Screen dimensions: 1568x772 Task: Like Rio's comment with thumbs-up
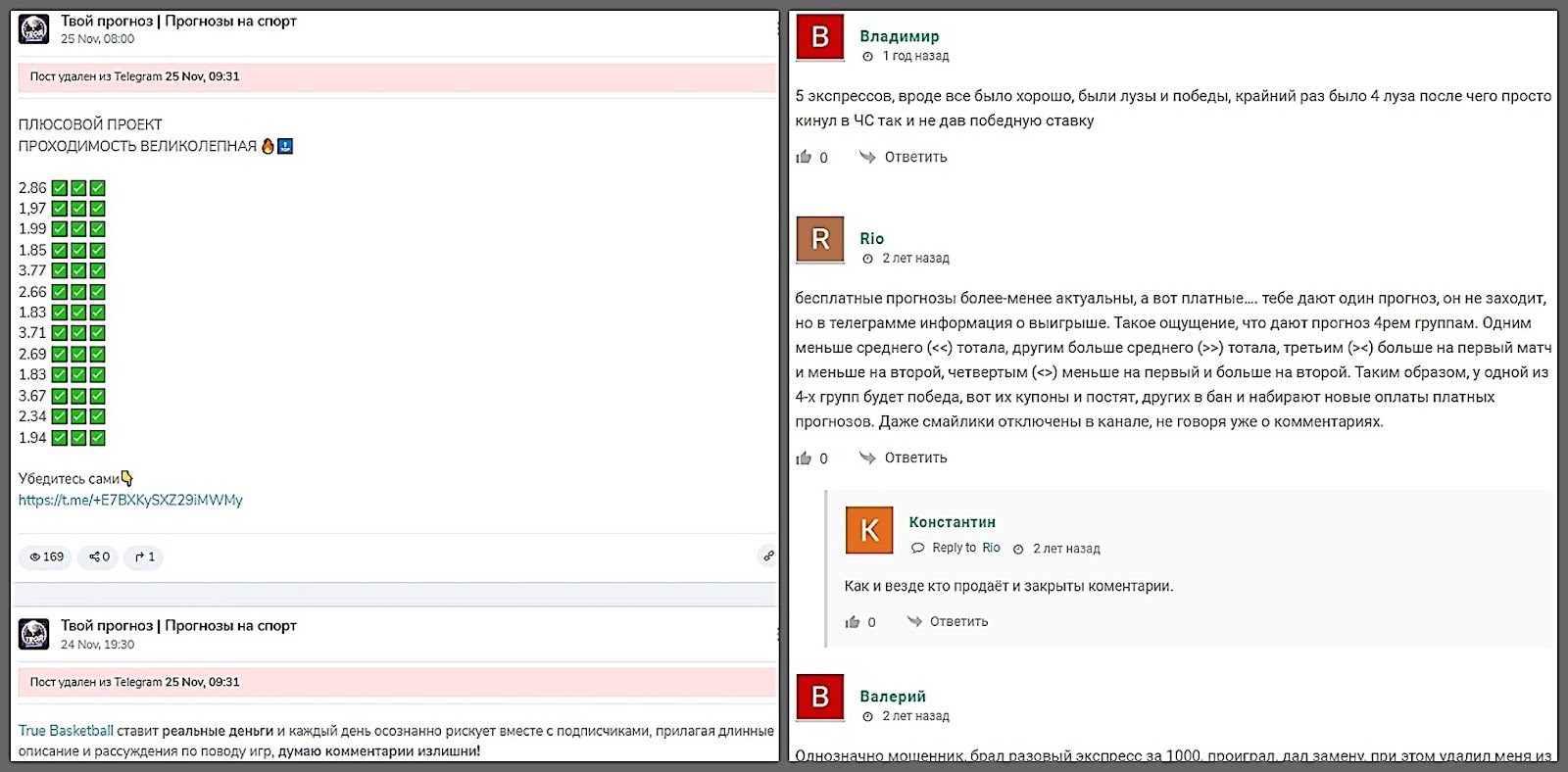point(805,458)
